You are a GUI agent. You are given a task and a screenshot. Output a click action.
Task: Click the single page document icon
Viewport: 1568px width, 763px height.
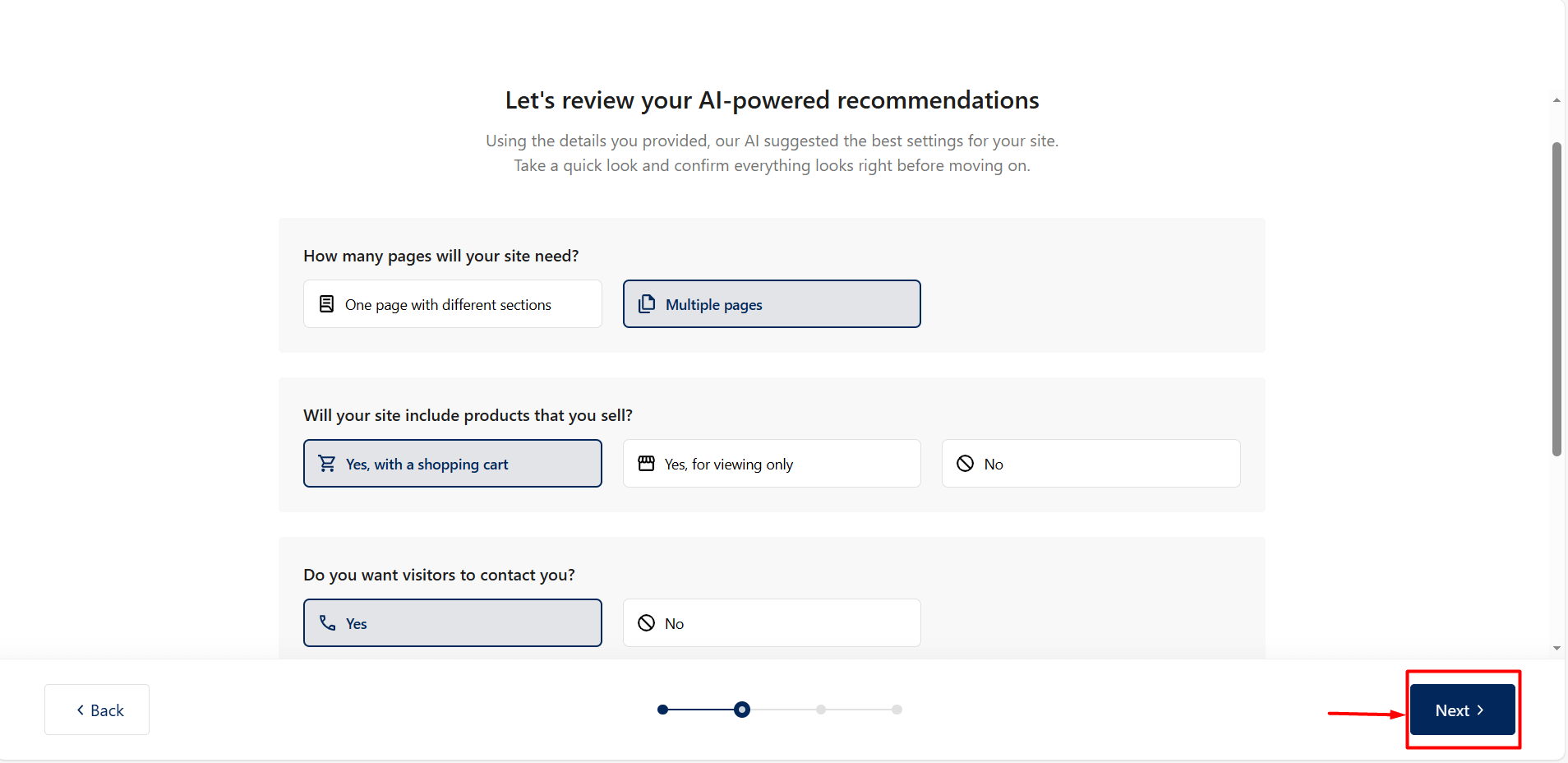[x=326, y=304]
